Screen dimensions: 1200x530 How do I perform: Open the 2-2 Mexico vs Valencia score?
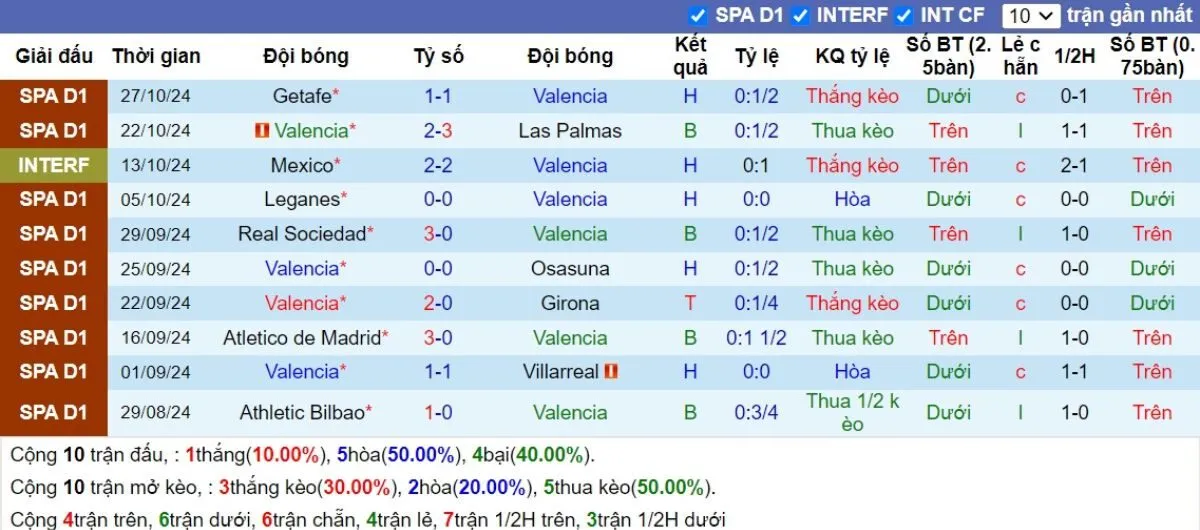(x=438, y=165)
